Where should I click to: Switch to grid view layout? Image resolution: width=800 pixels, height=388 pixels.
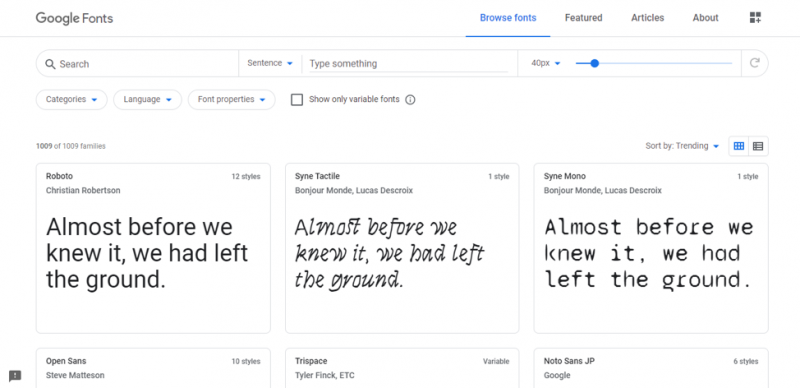(739, 146)
